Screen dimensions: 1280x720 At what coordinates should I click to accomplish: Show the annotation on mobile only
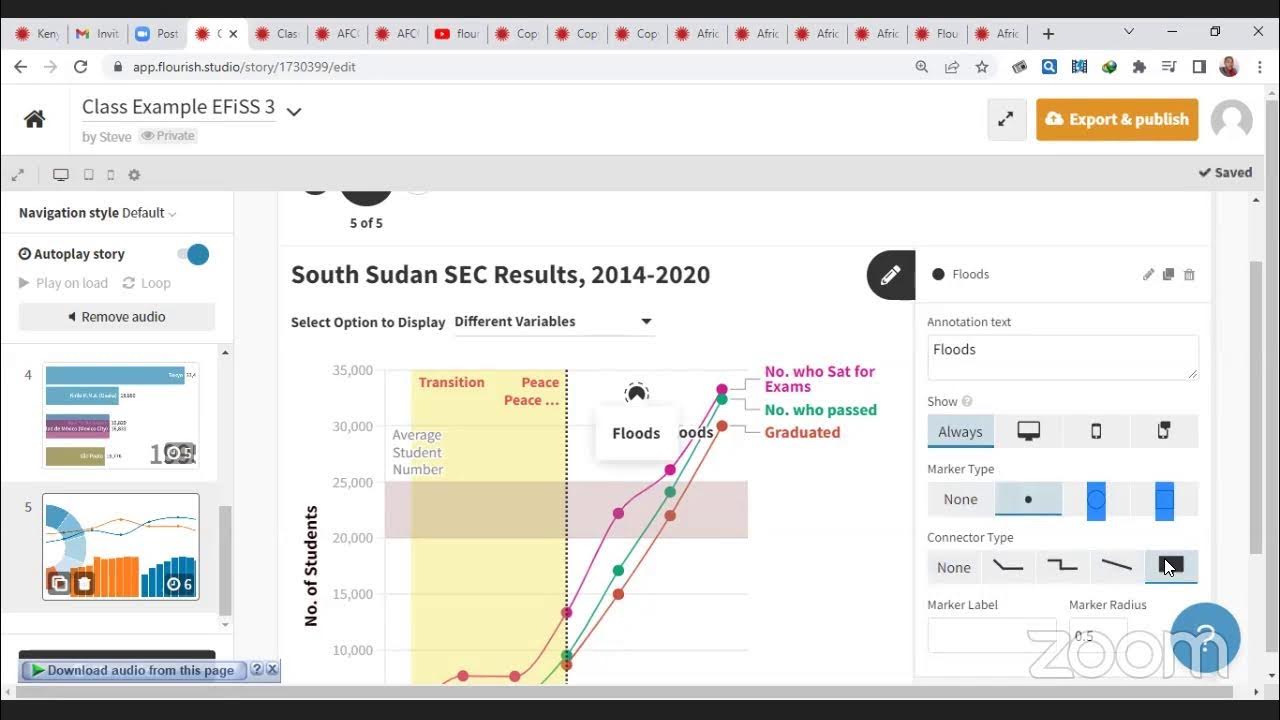(x=1096, y=431)
